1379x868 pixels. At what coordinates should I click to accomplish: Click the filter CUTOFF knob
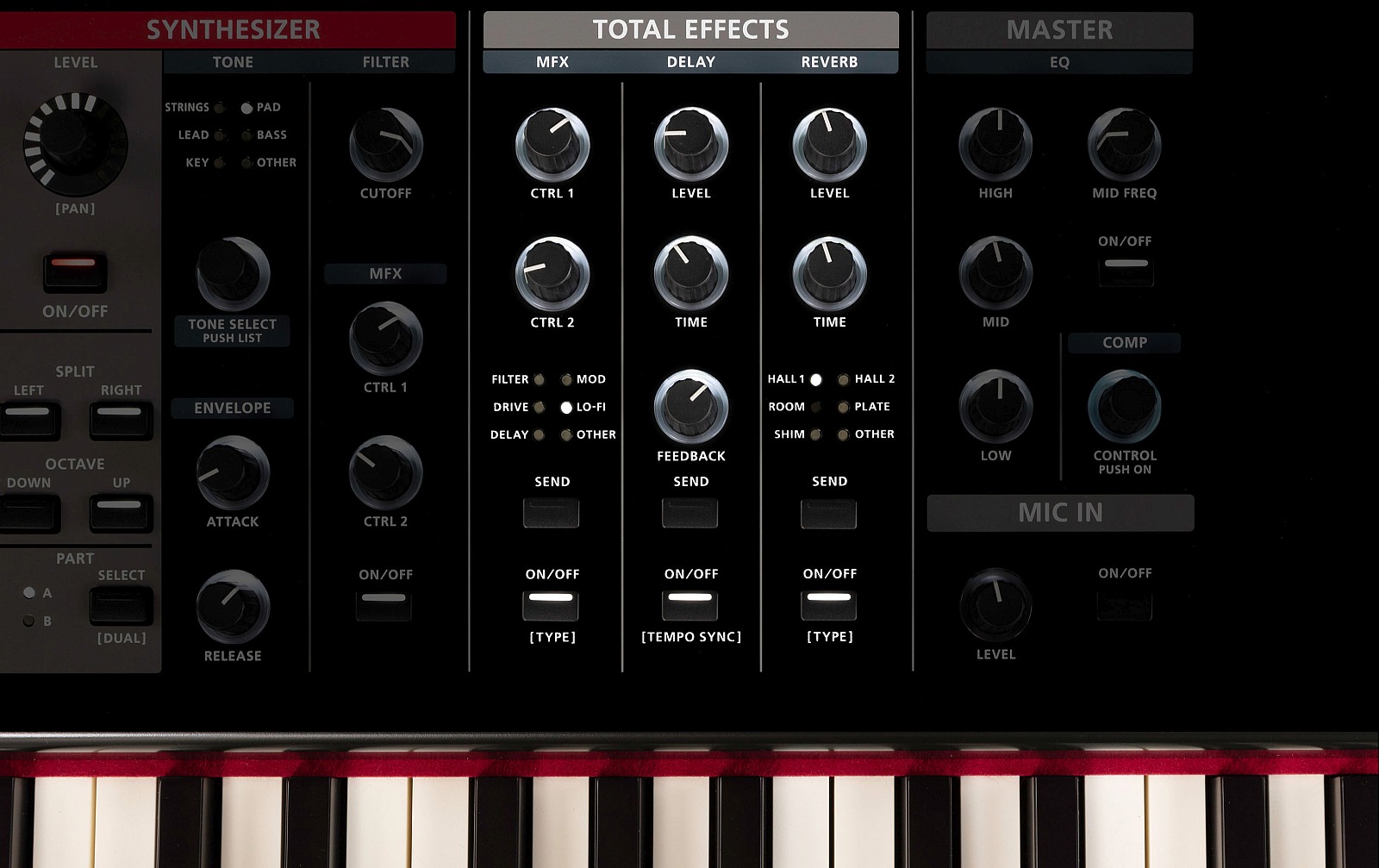[x=385, y=144]
